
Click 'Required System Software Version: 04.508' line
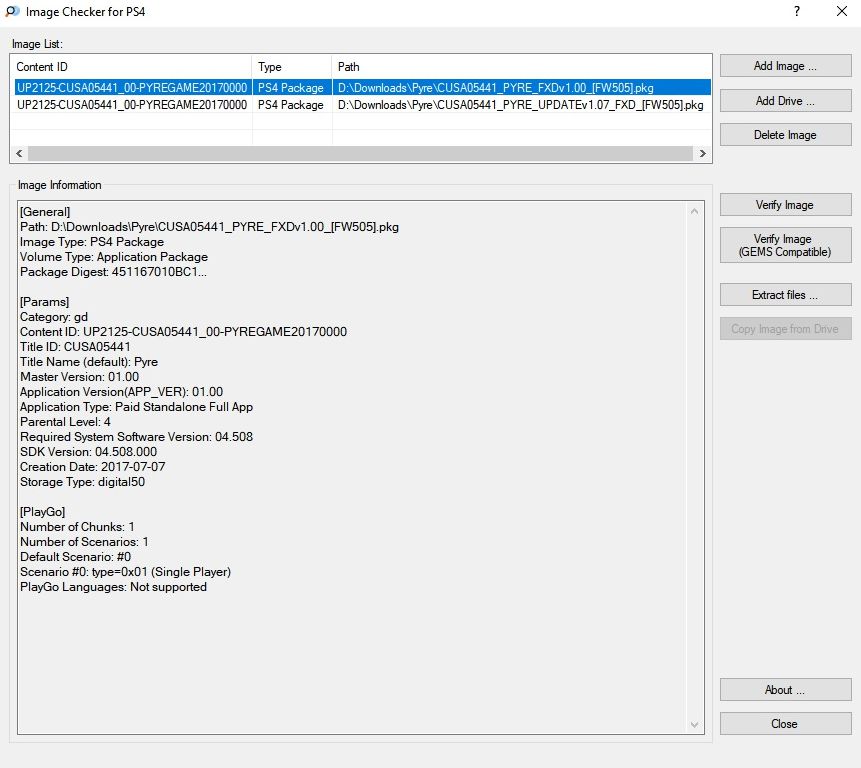(136, 437)
